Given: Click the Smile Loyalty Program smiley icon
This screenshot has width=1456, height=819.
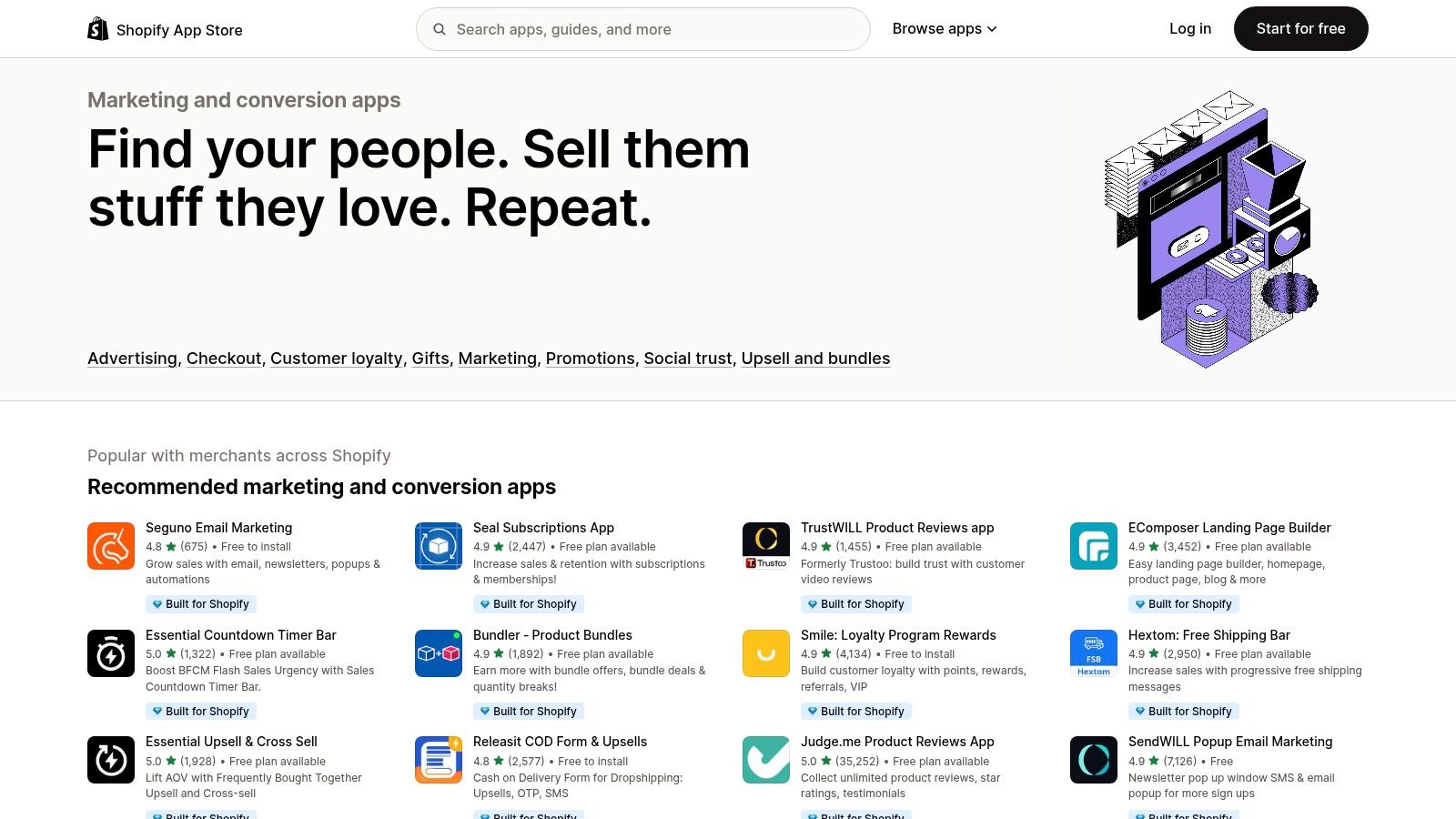Looking at the screenshot, I should tap(765, 652).
